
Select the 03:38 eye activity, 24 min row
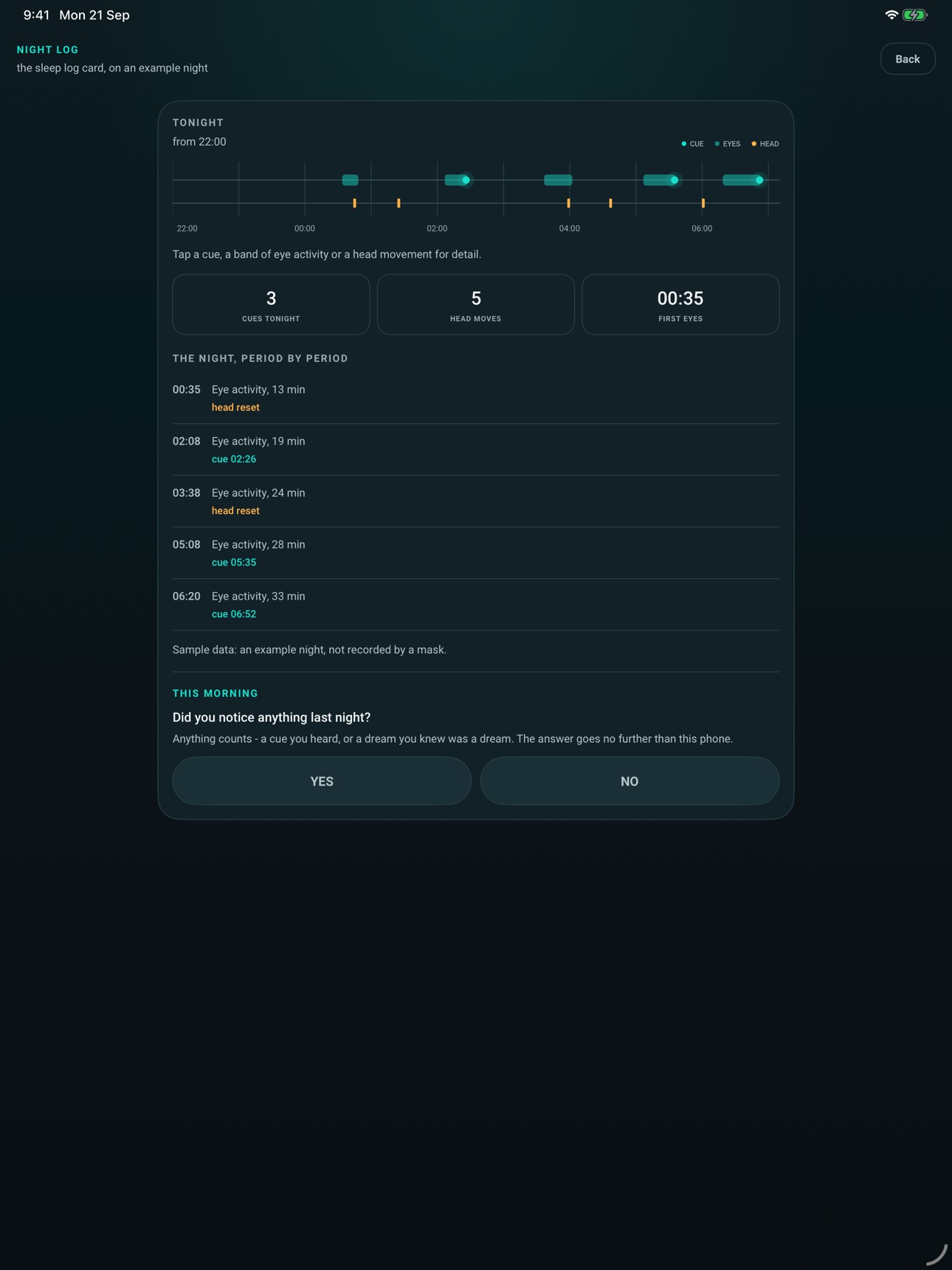tap(476, 501)
